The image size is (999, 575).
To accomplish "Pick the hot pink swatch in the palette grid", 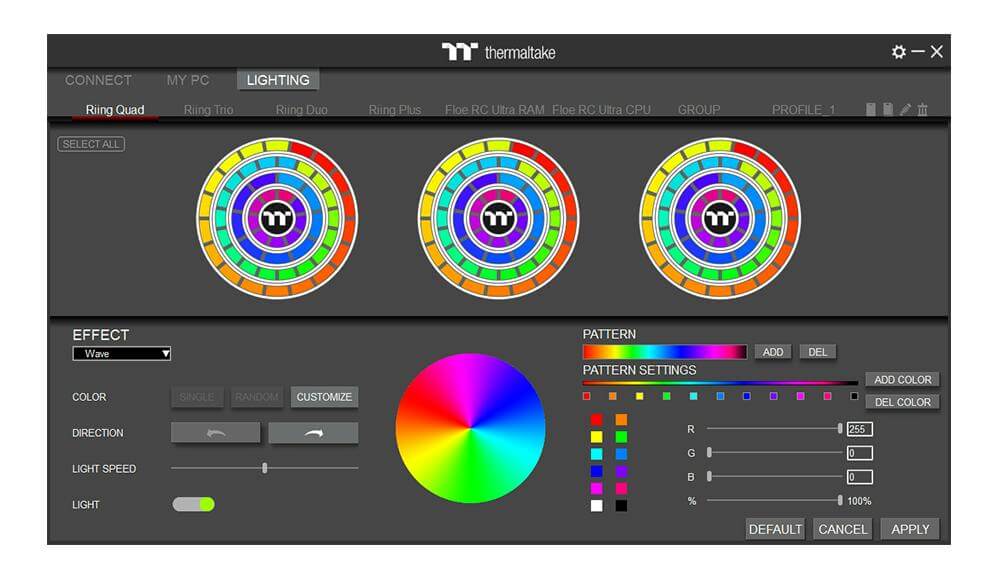I will [621, 488].
